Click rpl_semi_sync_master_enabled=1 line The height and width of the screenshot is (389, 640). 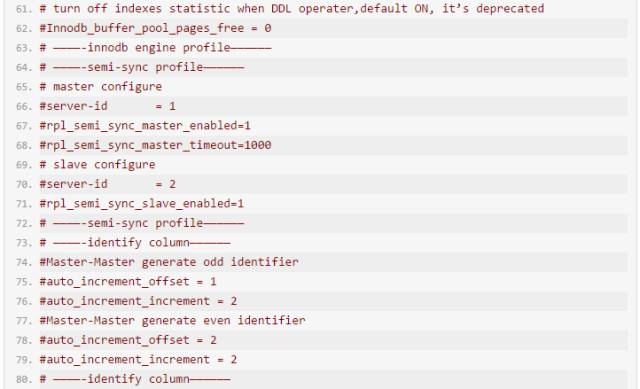tap(145, 126)
